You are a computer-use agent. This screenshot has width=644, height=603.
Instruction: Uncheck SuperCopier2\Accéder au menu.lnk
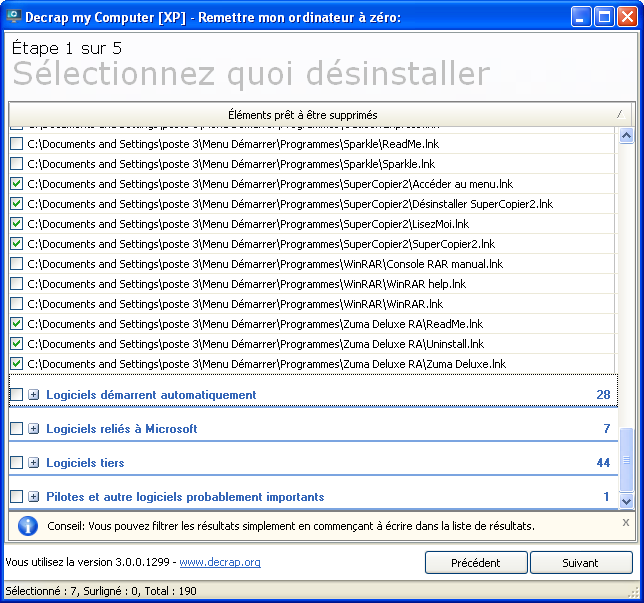[16, 184]
